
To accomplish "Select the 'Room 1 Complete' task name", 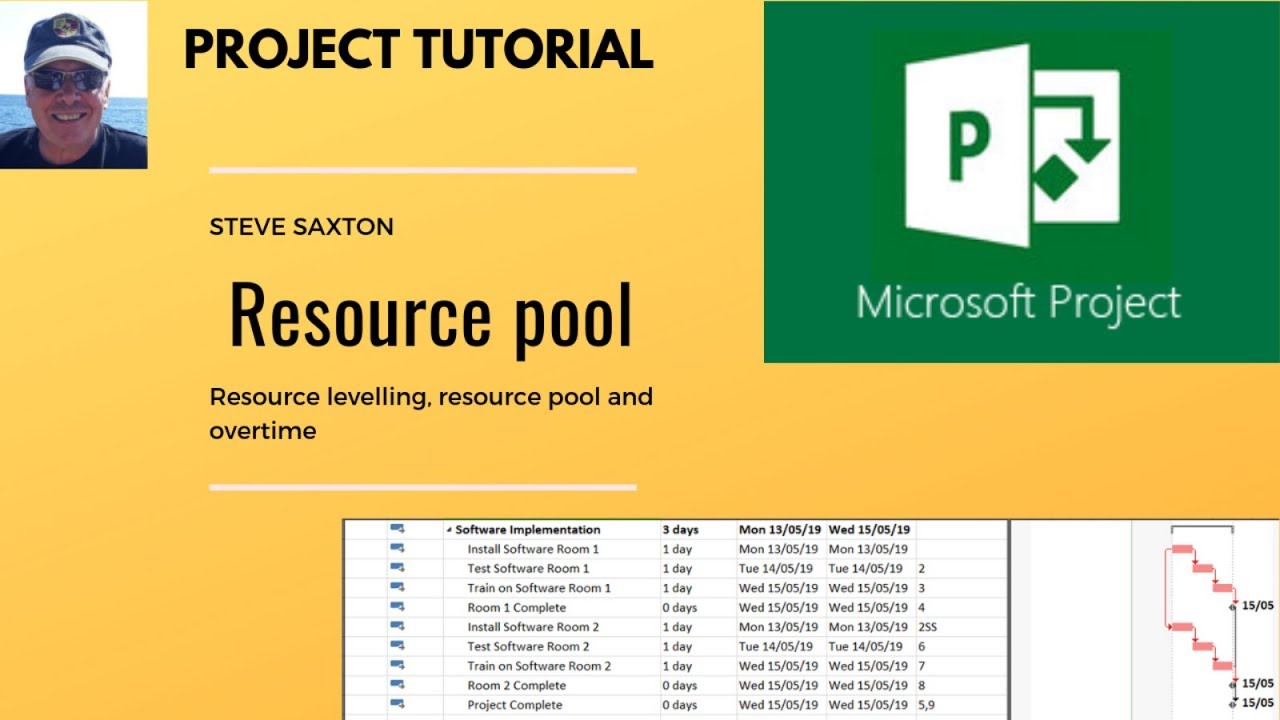I will 516,607.
